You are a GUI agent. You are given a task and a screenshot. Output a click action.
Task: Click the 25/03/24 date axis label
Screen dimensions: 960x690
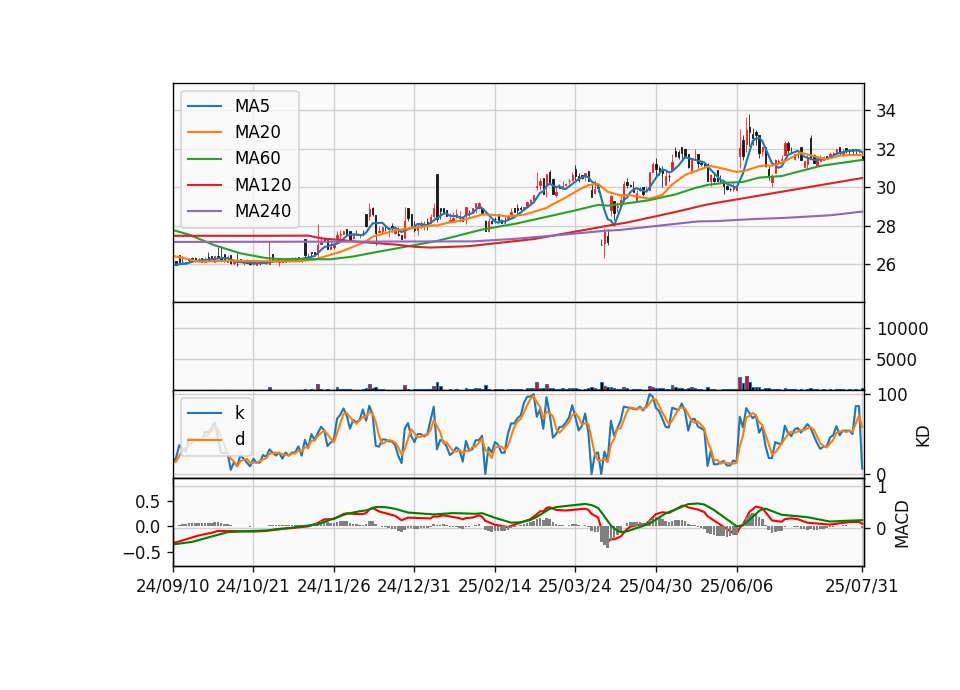tap(575, 586)
